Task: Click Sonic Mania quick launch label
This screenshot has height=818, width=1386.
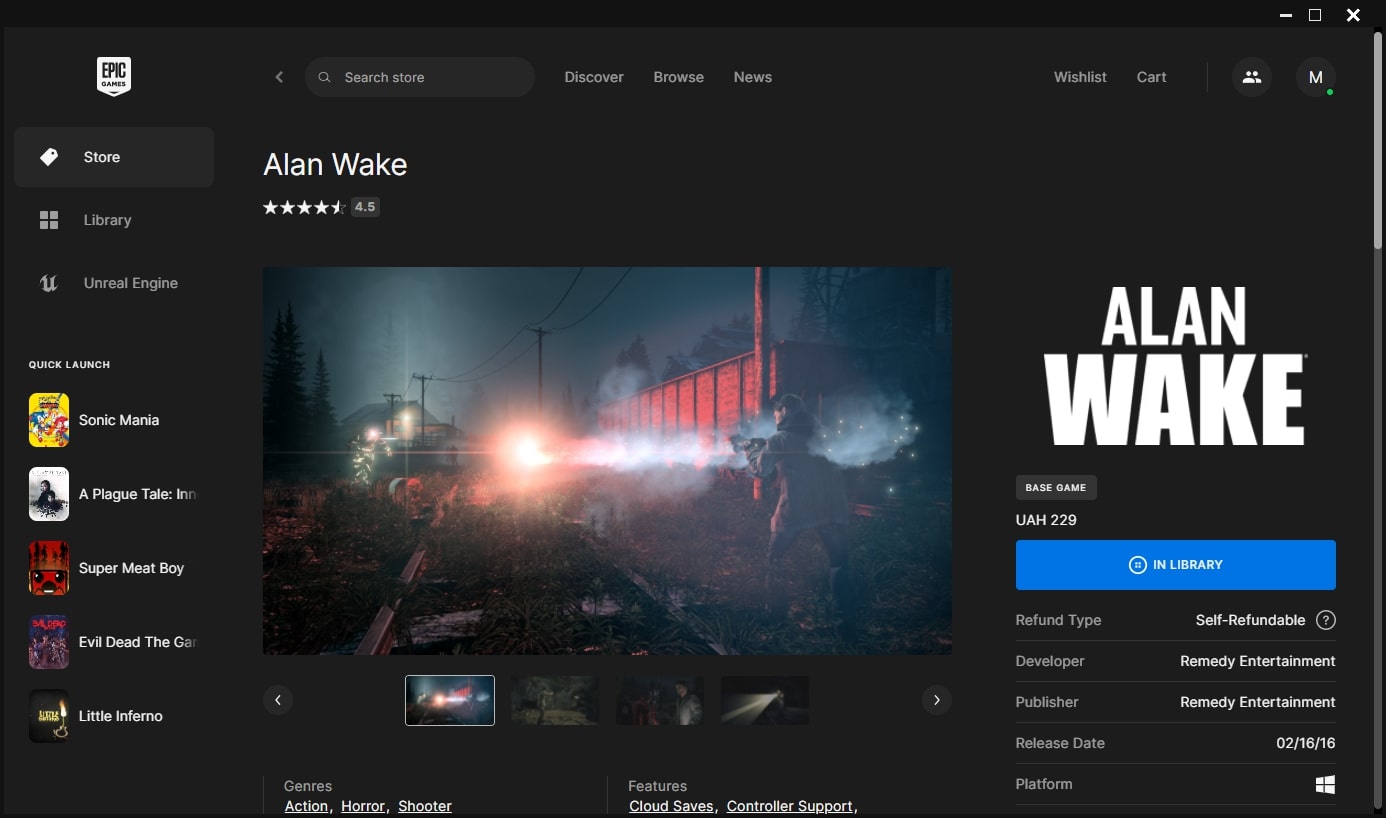Action: [x=119, y=420]
